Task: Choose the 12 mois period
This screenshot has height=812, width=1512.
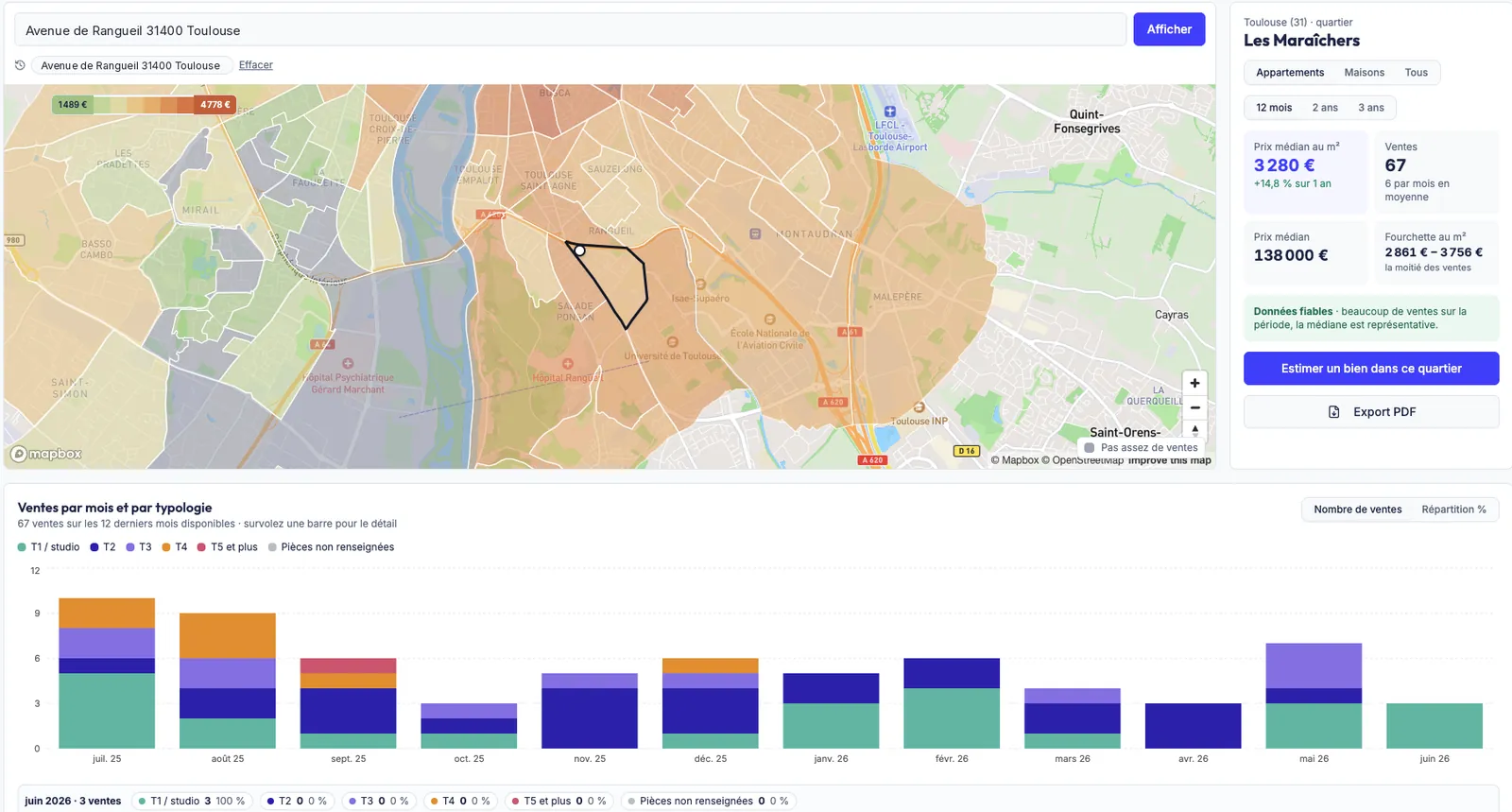Action: 1274,108
